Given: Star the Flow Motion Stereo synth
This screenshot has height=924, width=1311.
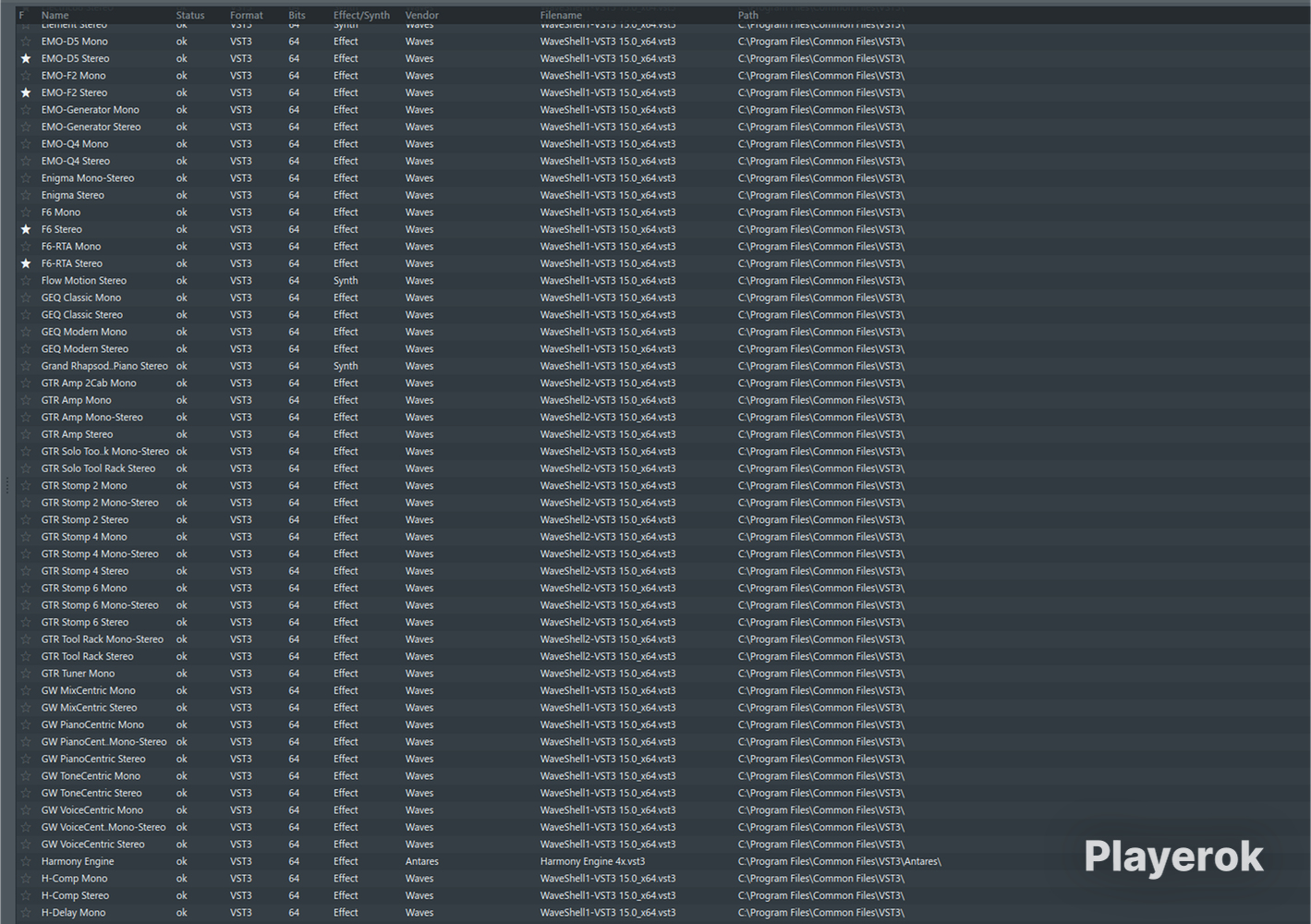Looking at the screenshot, I should pyautogui.click(x=26, y=281).
